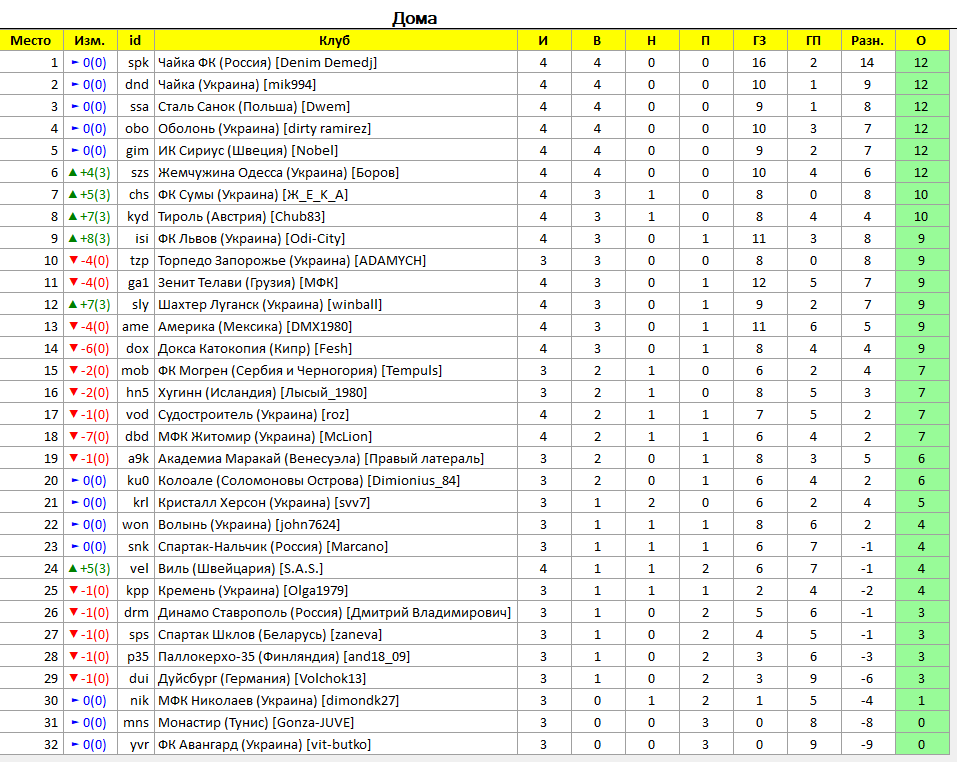Select club 'Жемчужина Одесса (Украина) [Боров]'

click(278, 173)
